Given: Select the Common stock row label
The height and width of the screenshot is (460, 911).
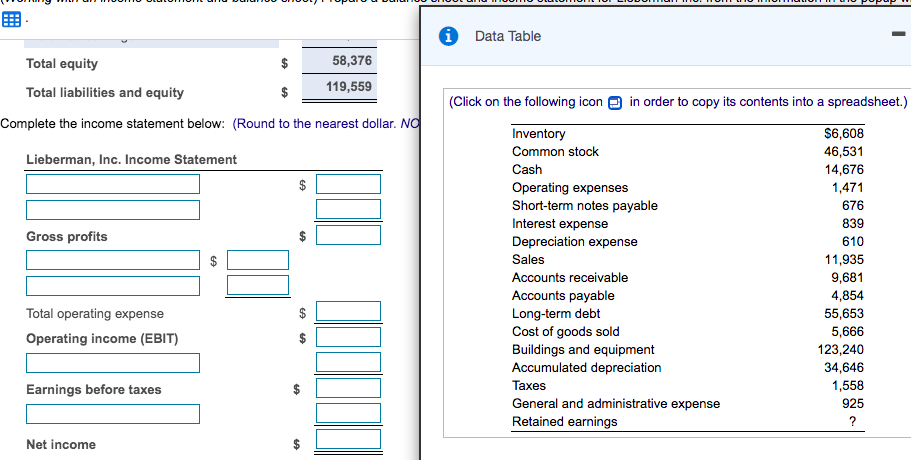Looking at the screenshot, I should pyautogui.click(x=555, y=152).
